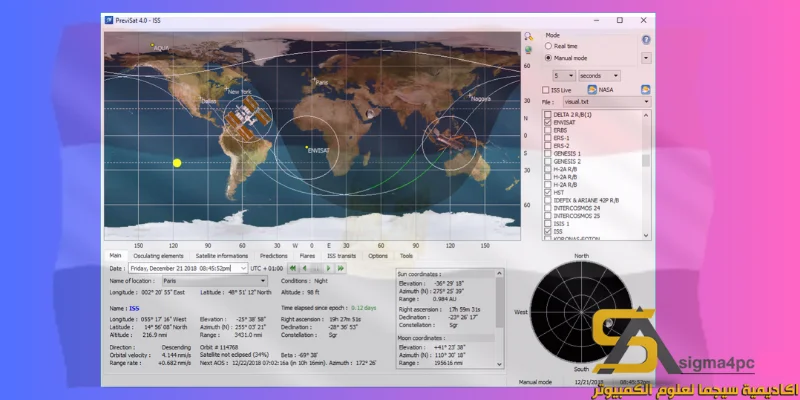
Task: Select the Real time radio button
Action: click(x=548, y=46)
